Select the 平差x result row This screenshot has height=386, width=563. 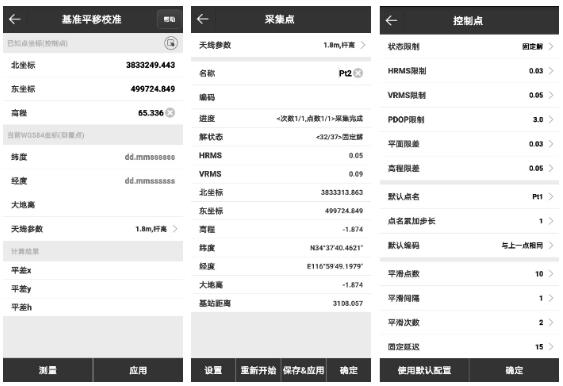coord(93,270)
